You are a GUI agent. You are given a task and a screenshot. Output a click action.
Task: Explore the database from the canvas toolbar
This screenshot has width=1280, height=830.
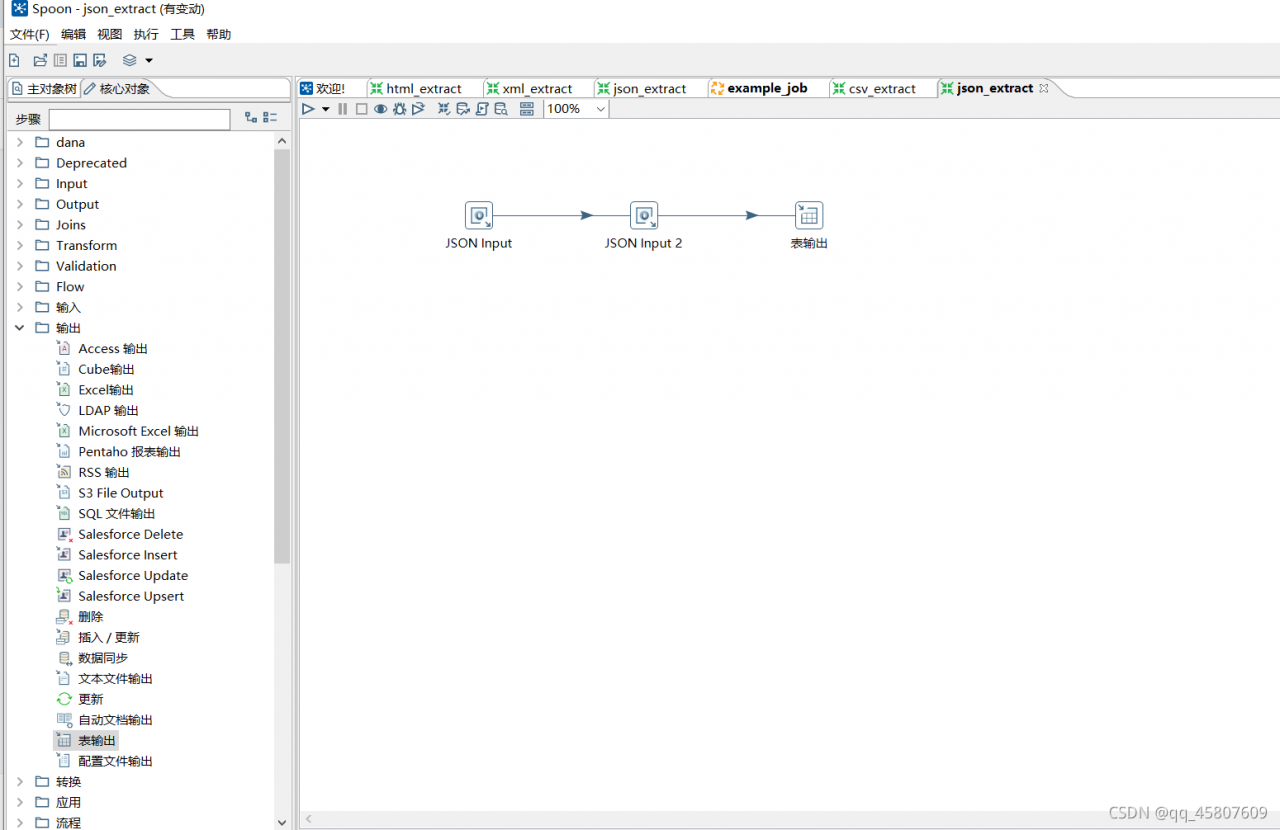[x=500, y=109]
